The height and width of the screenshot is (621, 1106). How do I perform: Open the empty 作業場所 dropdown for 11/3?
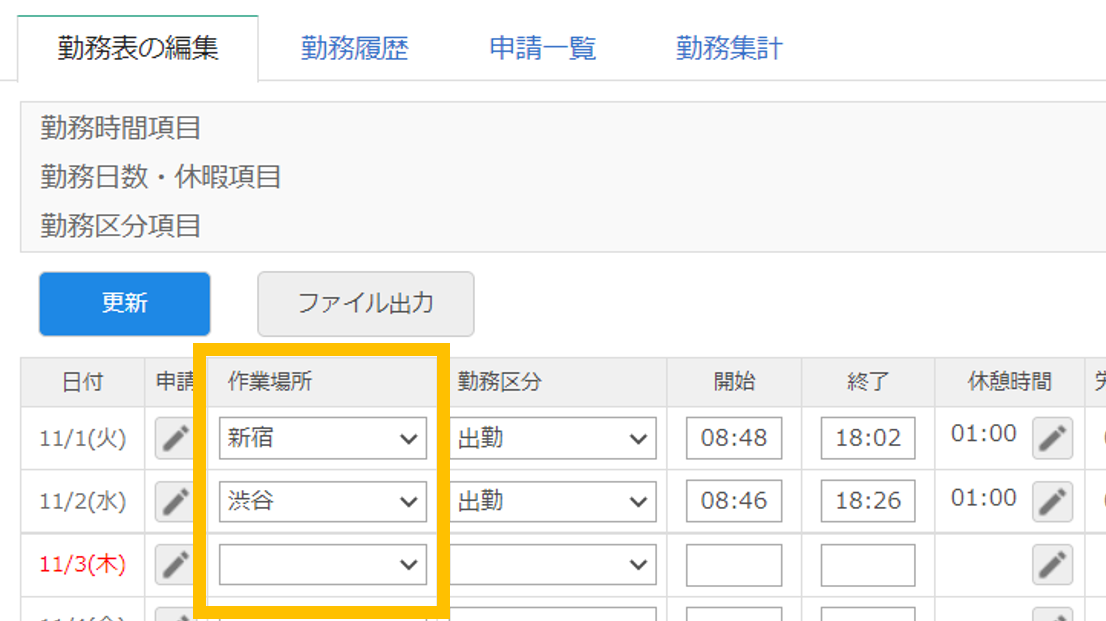tap(322, 565)
